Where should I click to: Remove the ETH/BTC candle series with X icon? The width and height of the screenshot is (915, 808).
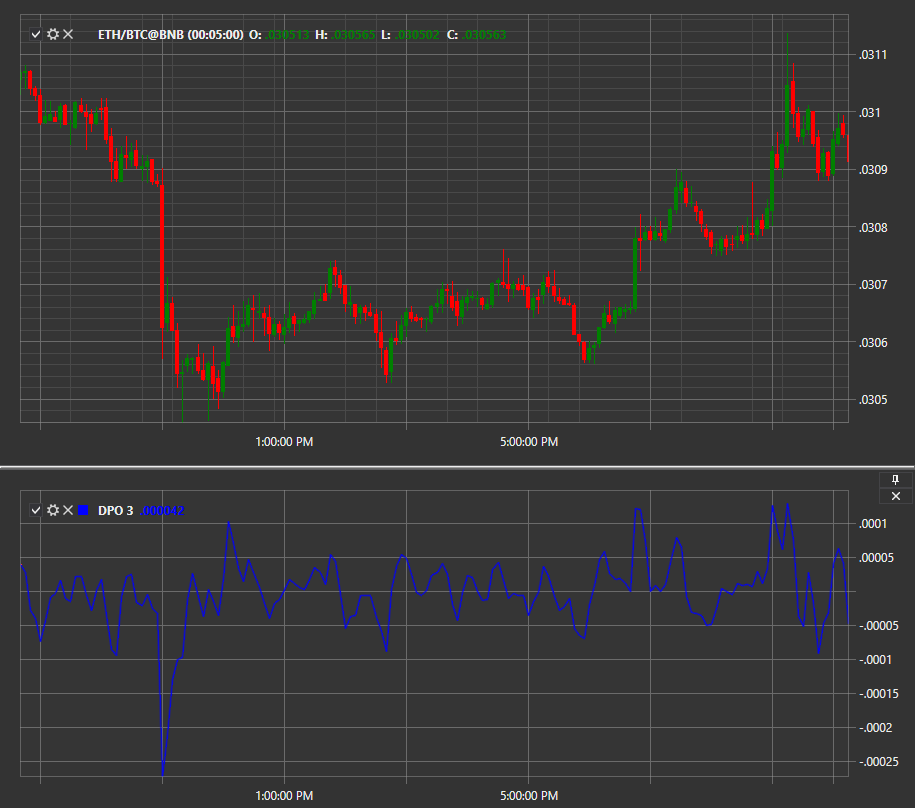coord(68,34)
